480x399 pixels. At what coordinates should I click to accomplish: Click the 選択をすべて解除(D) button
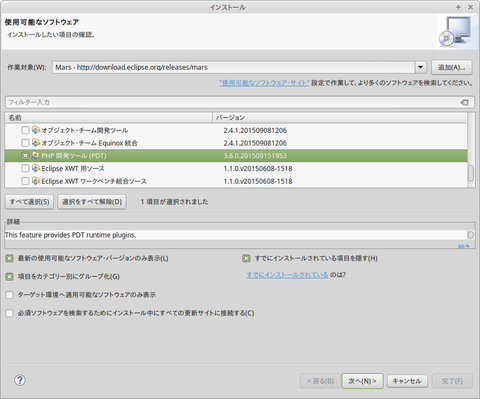[92, 202]
